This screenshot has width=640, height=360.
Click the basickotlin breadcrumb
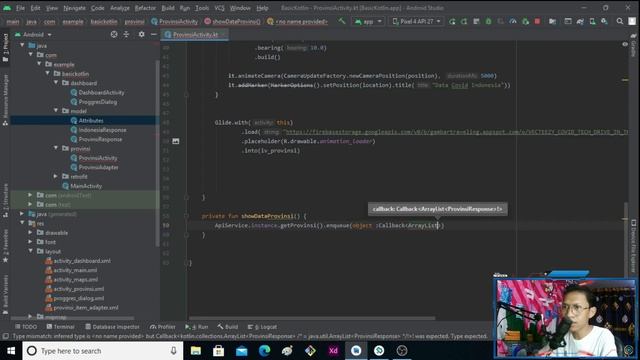point(104,21)
